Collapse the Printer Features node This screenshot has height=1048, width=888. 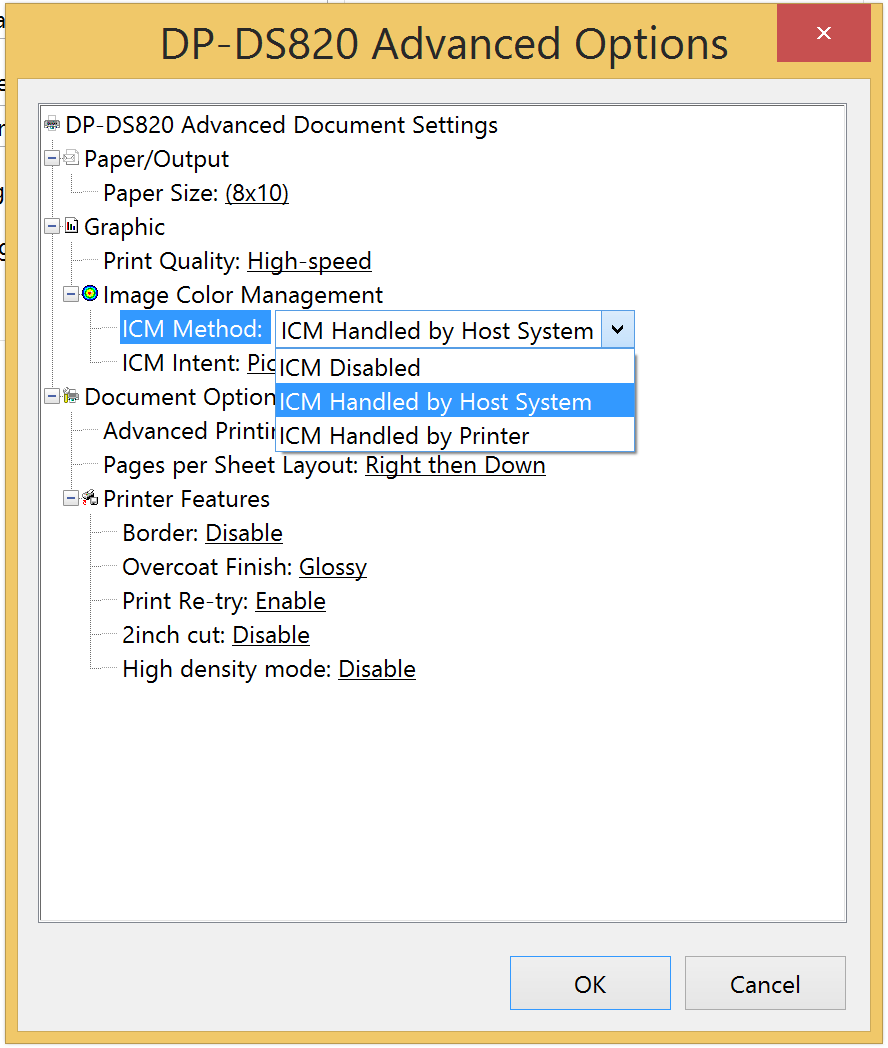pos(70,499)
